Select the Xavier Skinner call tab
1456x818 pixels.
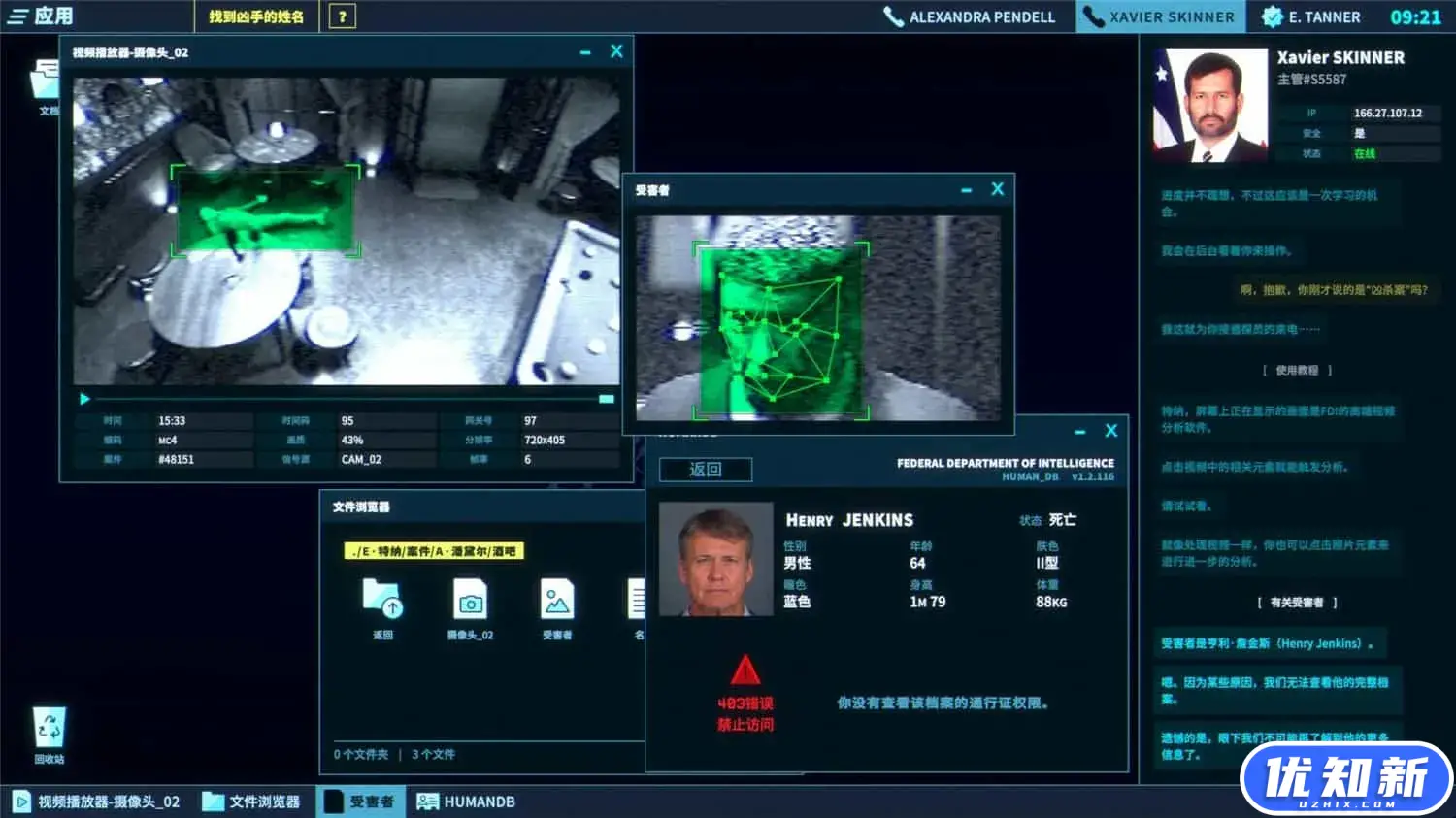coord(1160,16)
